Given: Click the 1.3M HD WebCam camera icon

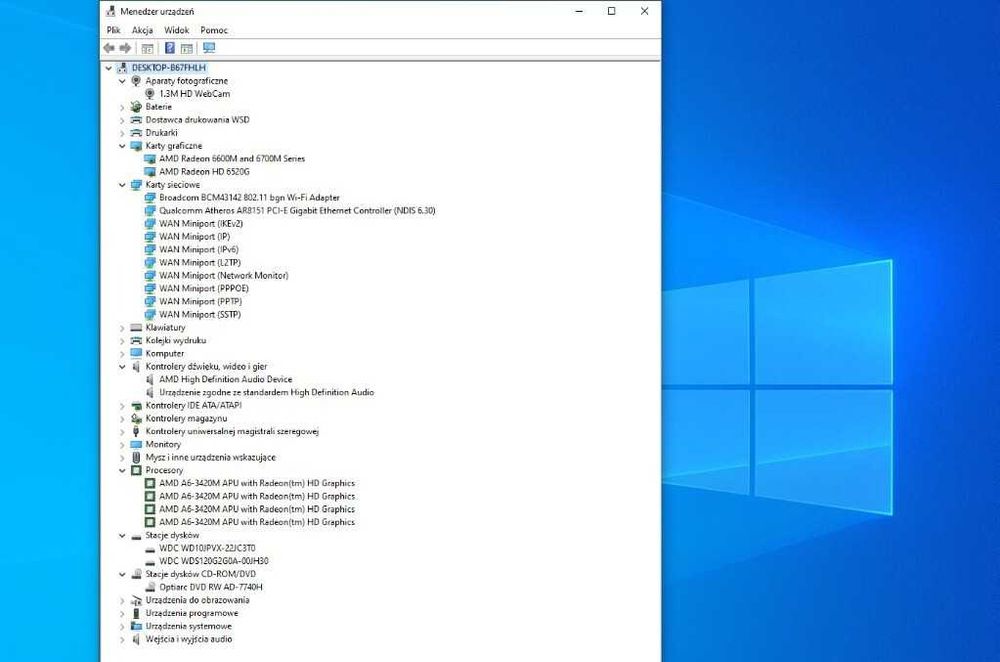Looking at the screenshot, I should coord(150,94).
